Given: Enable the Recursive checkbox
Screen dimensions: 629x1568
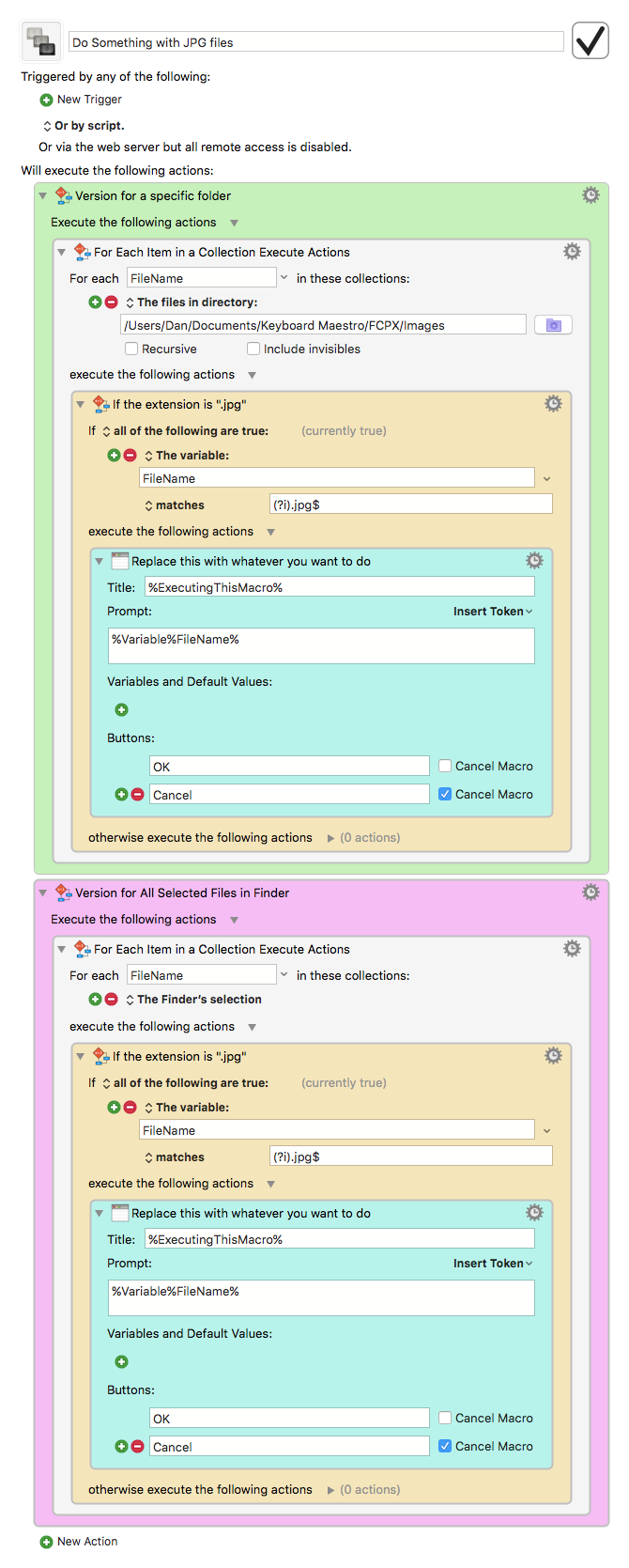Looking at the screenshot, I should pos(131,349).
